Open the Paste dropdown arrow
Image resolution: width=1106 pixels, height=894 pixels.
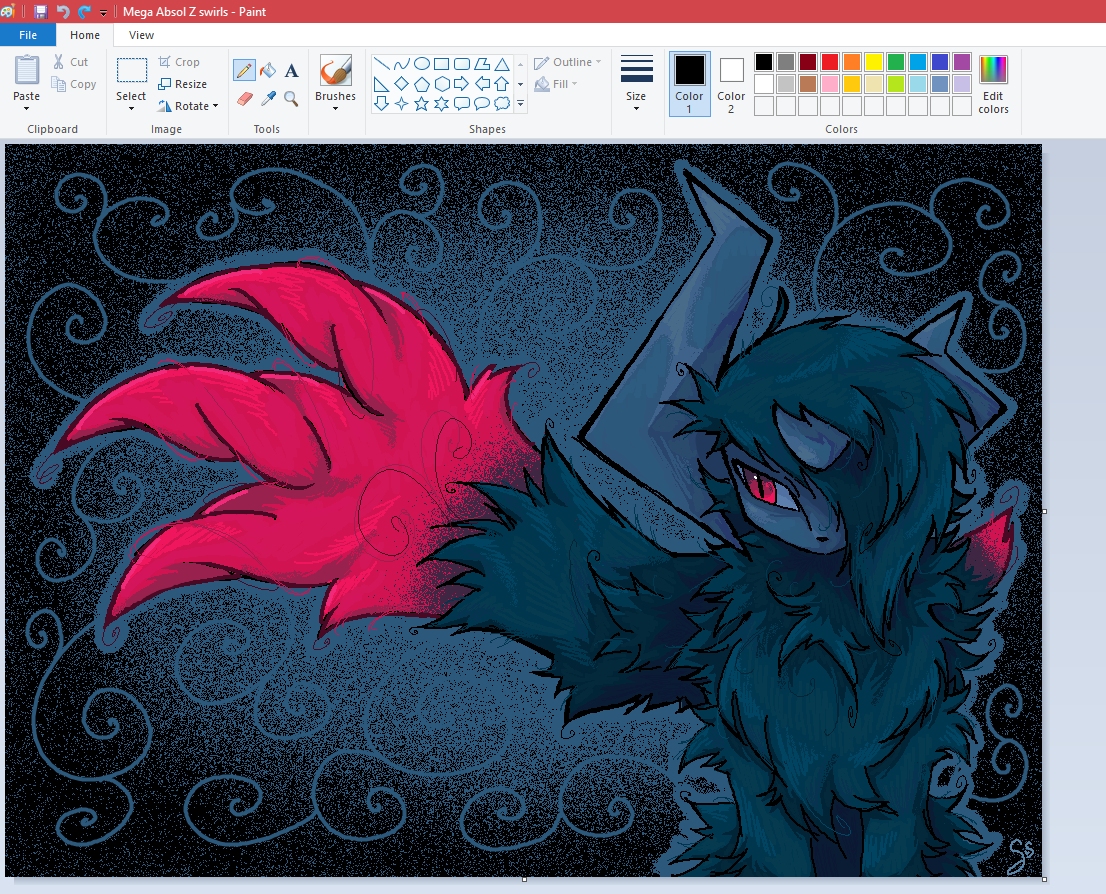click(x=27, y=108)
